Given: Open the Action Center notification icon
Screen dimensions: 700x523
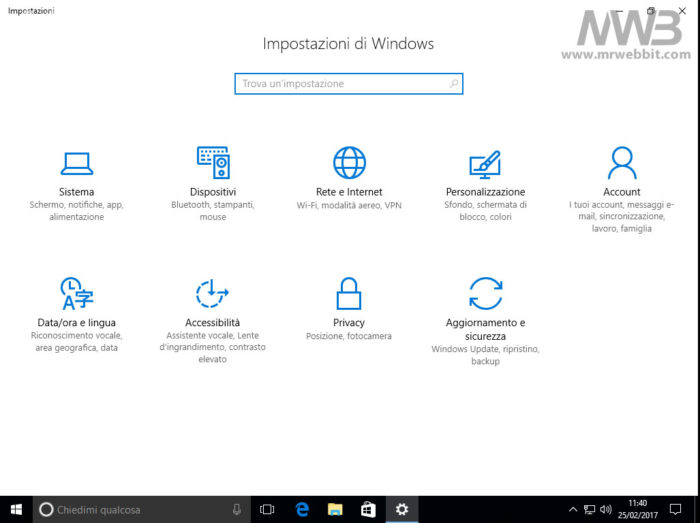Looking at the screenshot, I should click(675, 509).
